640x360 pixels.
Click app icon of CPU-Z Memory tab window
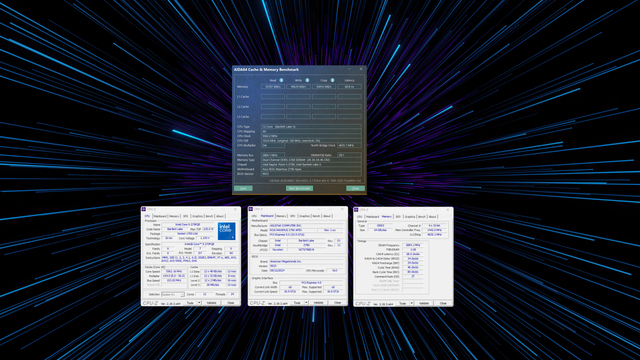[x=356, y=210]
